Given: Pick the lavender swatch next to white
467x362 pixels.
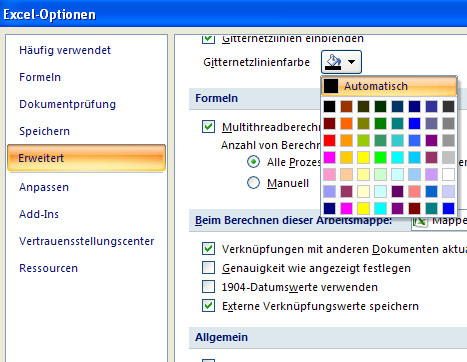Looking at the screenshot, I should [x=431, y=174].
